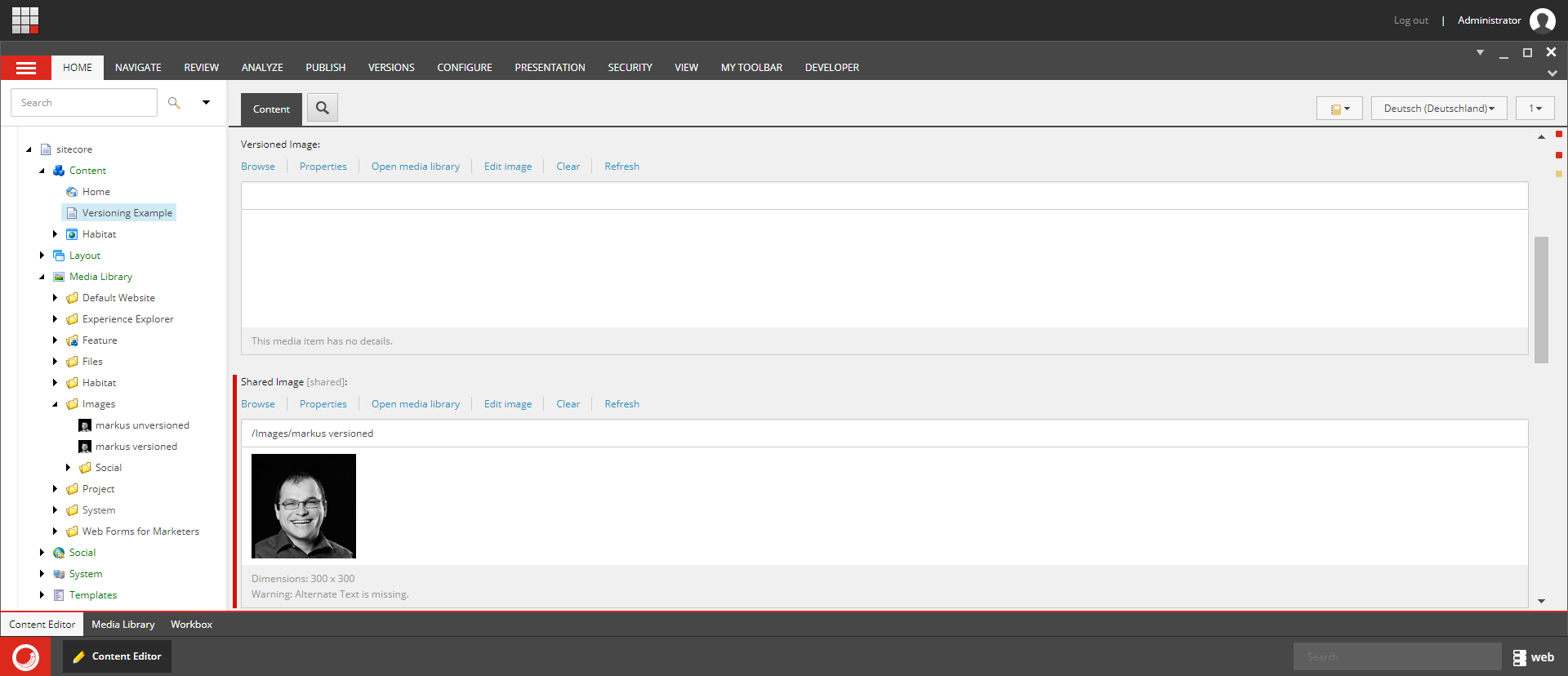Screen dimensions: 1568x676
Task: Select Versioning Example tree item
Action: (x=119, y=213)
